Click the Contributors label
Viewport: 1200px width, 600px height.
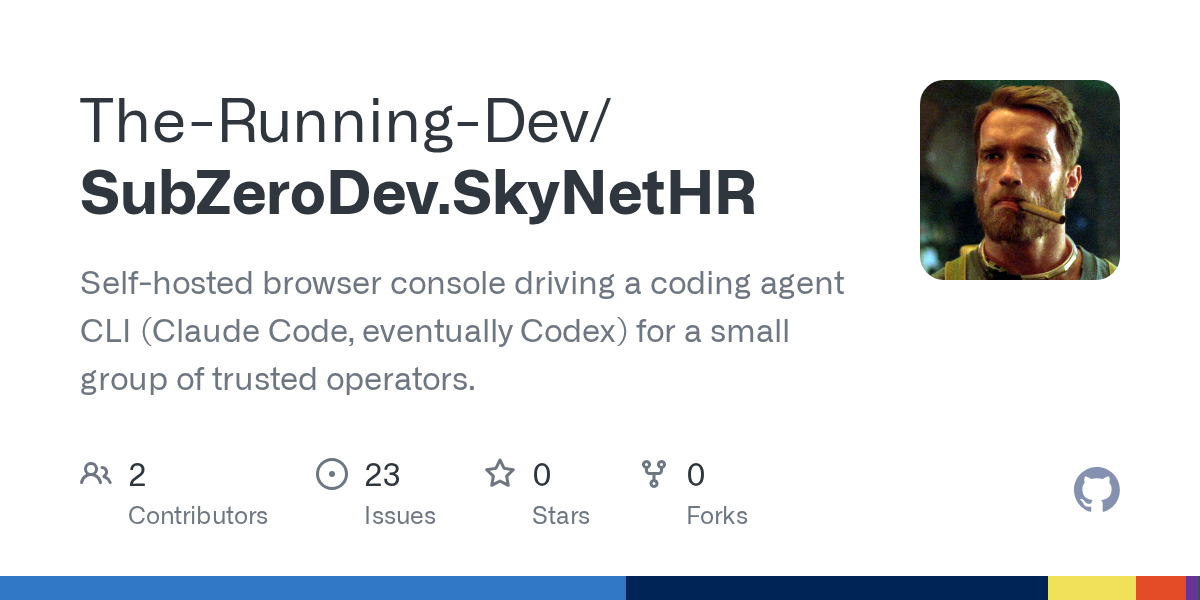point(198,516)
